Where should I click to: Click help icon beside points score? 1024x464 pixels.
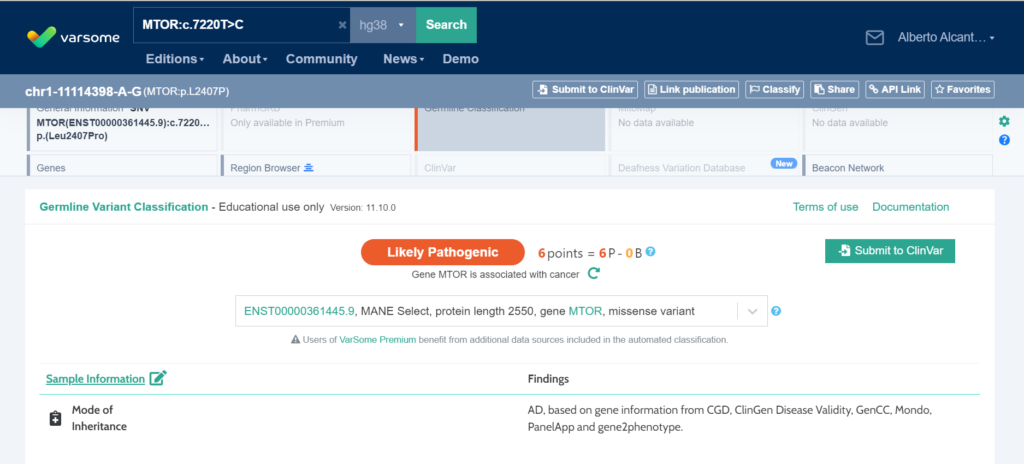tap(651, 252)
